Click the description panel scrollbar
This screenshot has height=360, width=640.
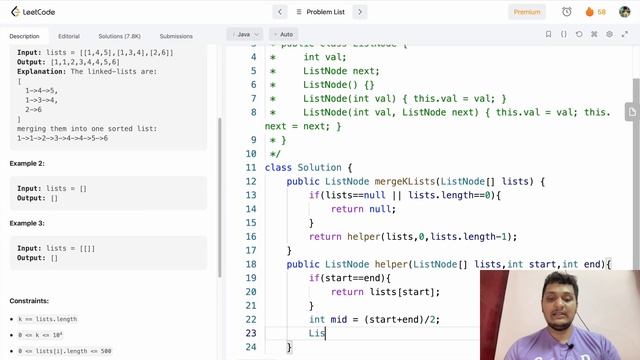(220, 198)
